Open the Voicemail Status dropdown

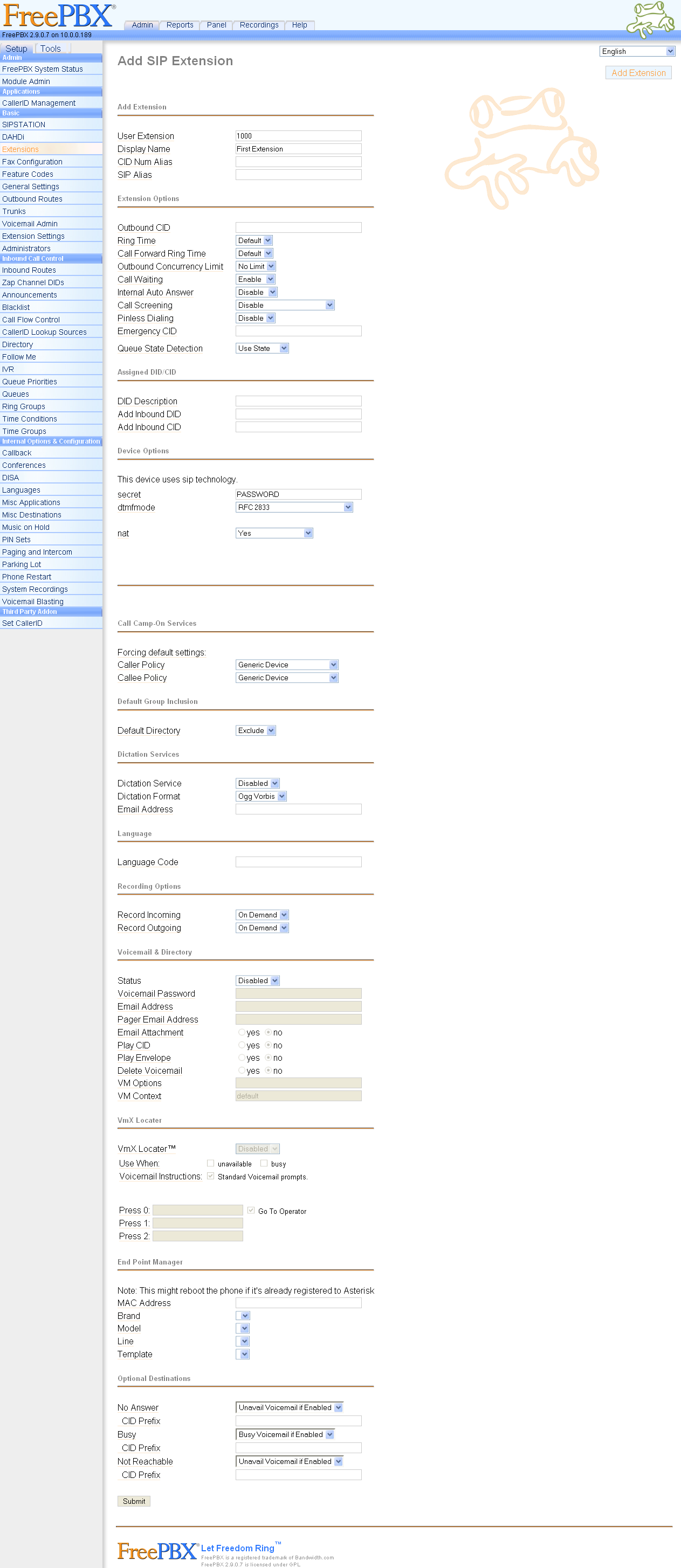pyautogui.click(x=258, y=980)
